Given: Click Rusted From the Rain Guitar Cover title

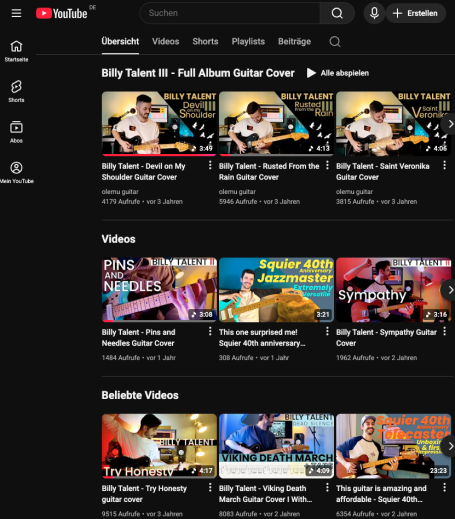Looking at the screenshot, I should (269, 171).
